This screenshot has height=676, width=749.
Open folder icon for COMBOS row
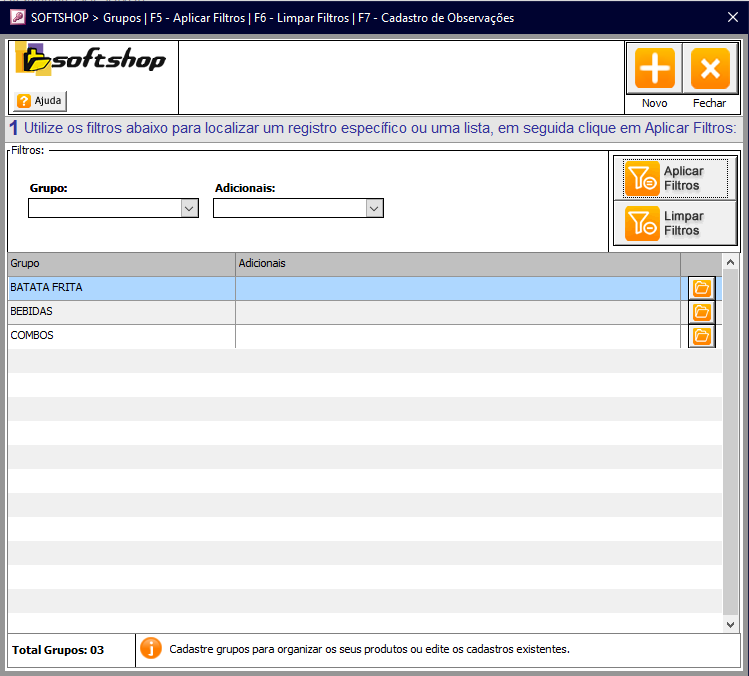[702, 336]
